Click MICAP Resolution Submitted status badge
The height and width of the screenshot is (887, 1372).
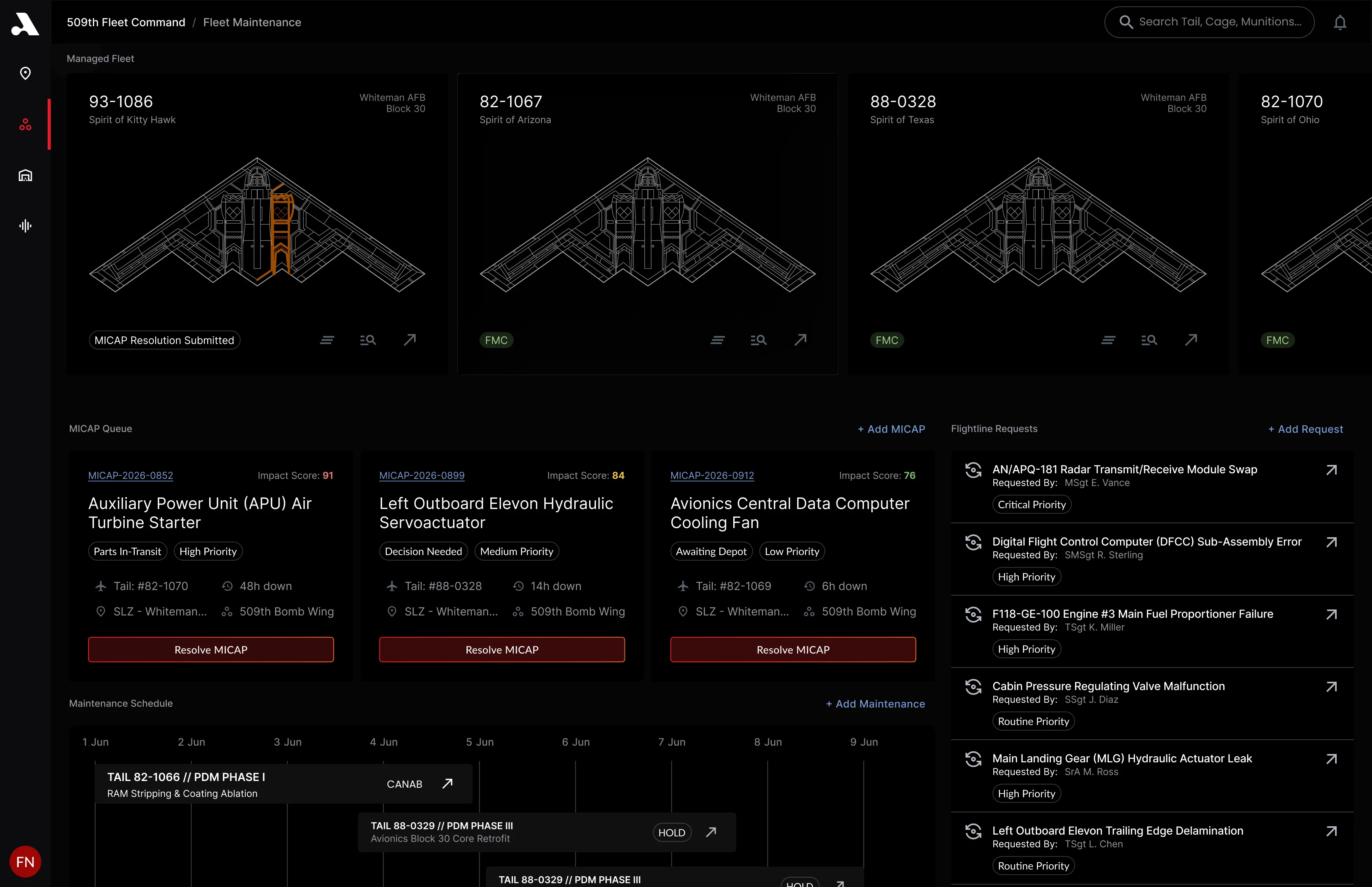(164, 340)
